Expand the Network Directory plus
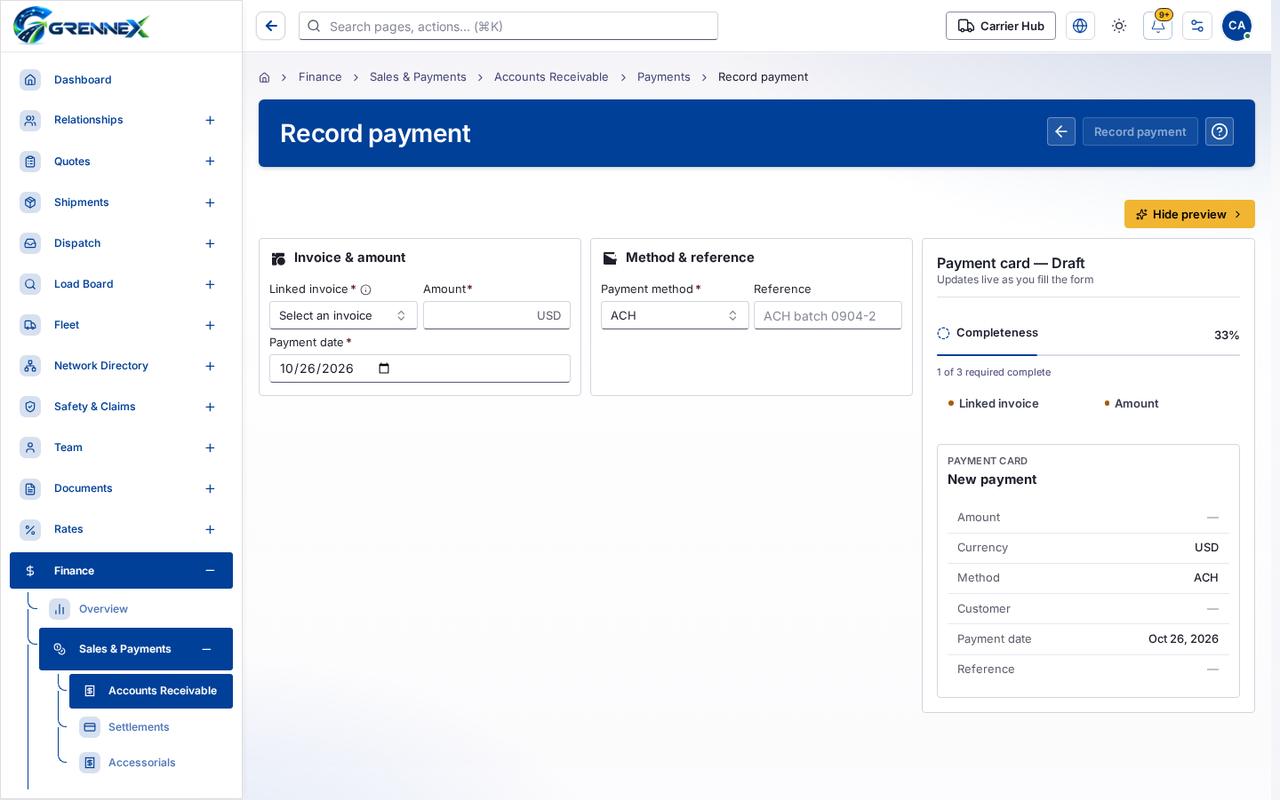 (x=210, y=366)
